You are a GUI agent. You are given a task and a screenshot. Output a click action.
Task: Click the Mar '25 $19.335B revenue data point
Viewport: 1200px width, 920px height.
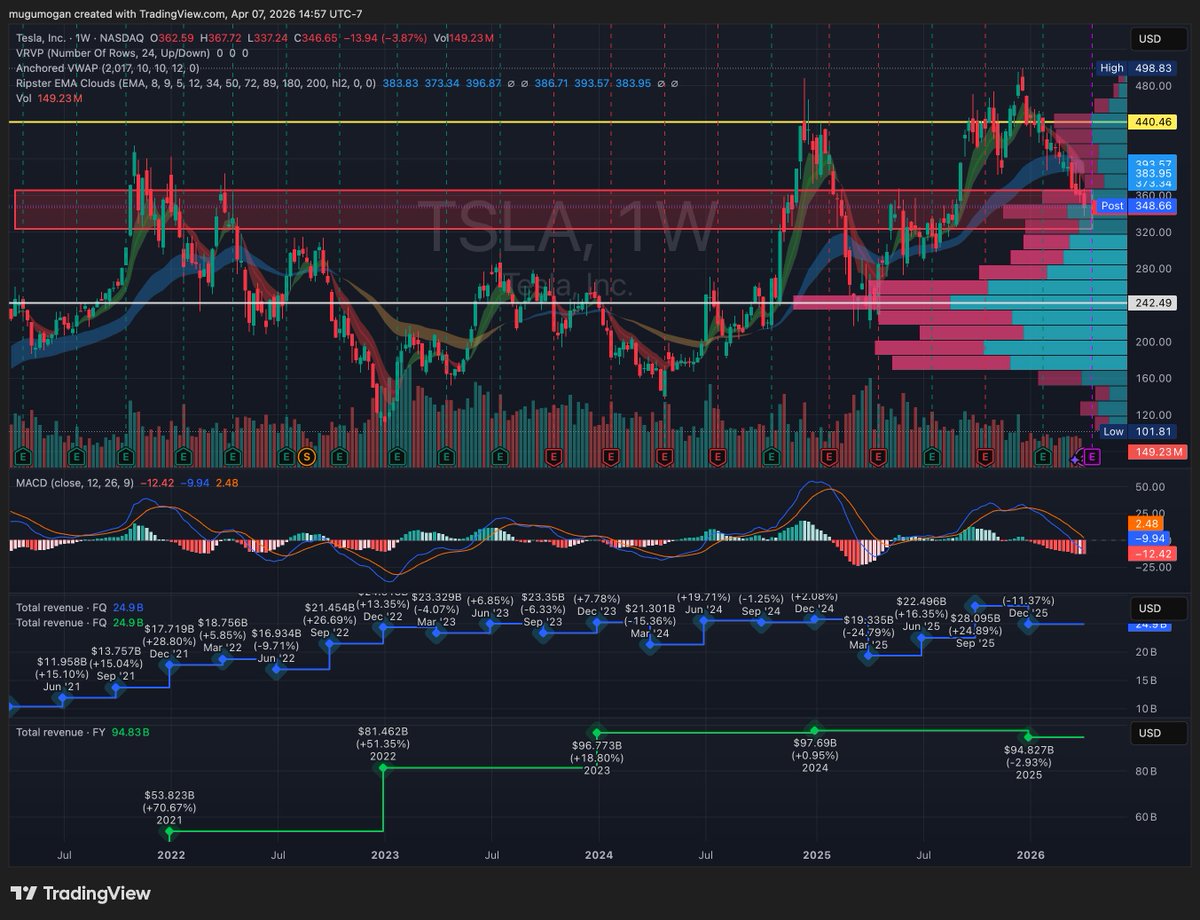click(866, 656)
